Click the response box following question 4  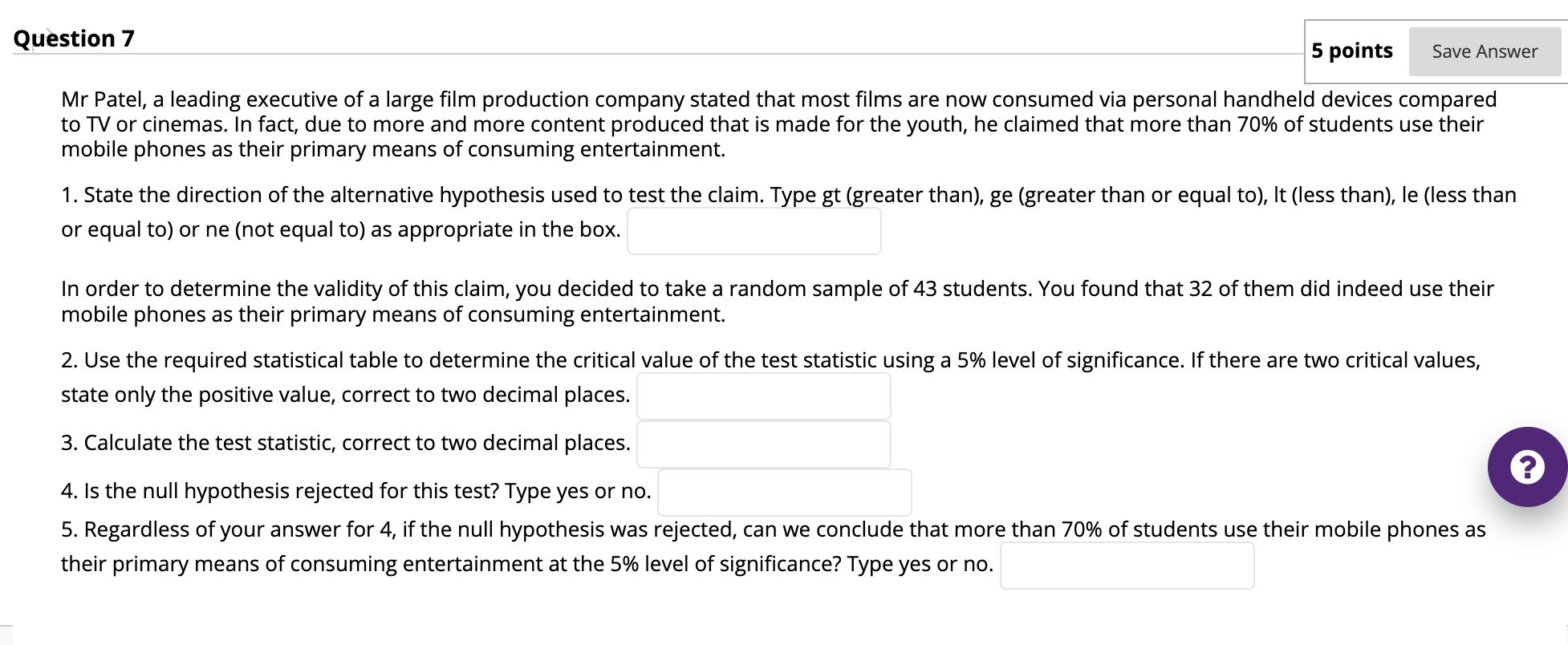pos(784,492)
